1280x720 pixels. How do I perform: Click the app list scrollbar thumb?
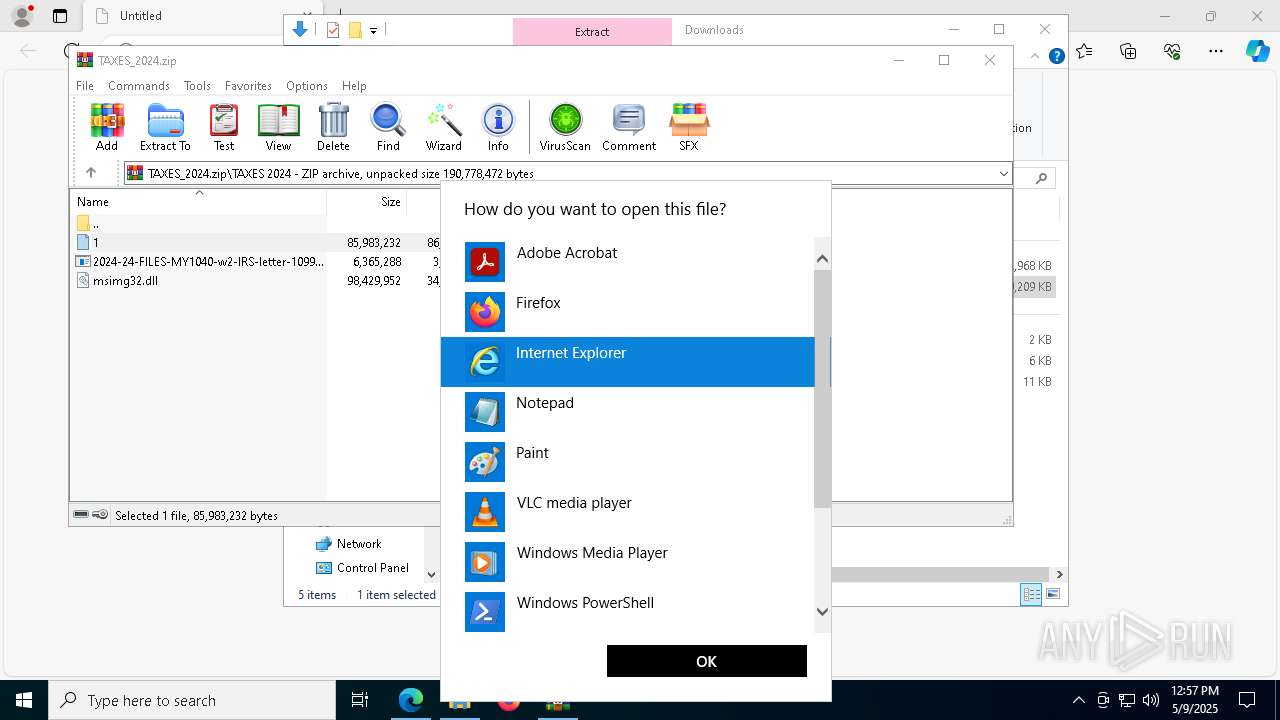tap(822, 388)
